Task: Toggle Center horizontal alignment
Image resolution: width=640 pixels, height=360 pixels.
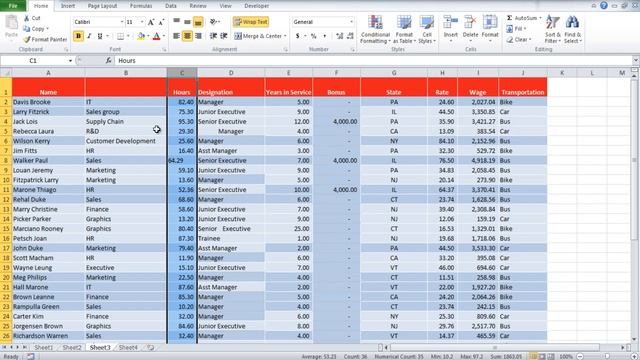Action: click(187, 36)
